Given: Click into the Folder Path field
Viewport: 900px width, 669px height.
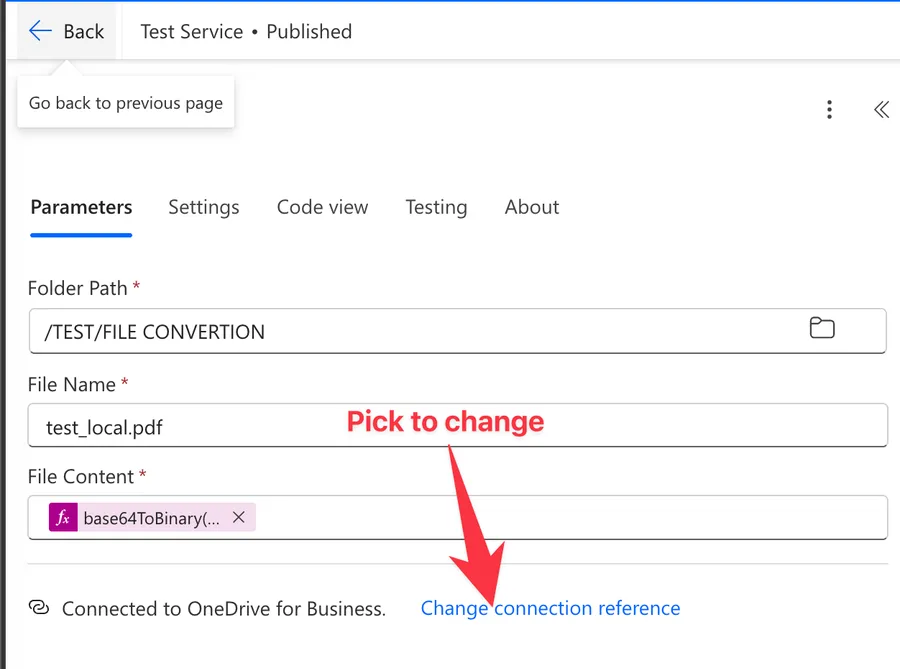Looking at the screenshot, I should (400, 331).
